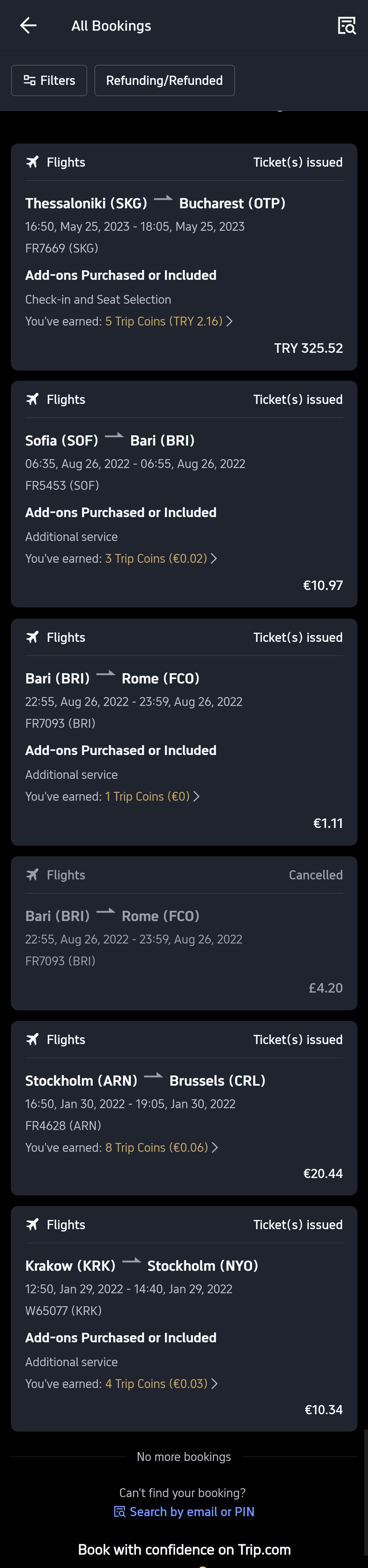Click the Filters slider icon
Viewport: 368px width, 1568px height.
point(29,80)
